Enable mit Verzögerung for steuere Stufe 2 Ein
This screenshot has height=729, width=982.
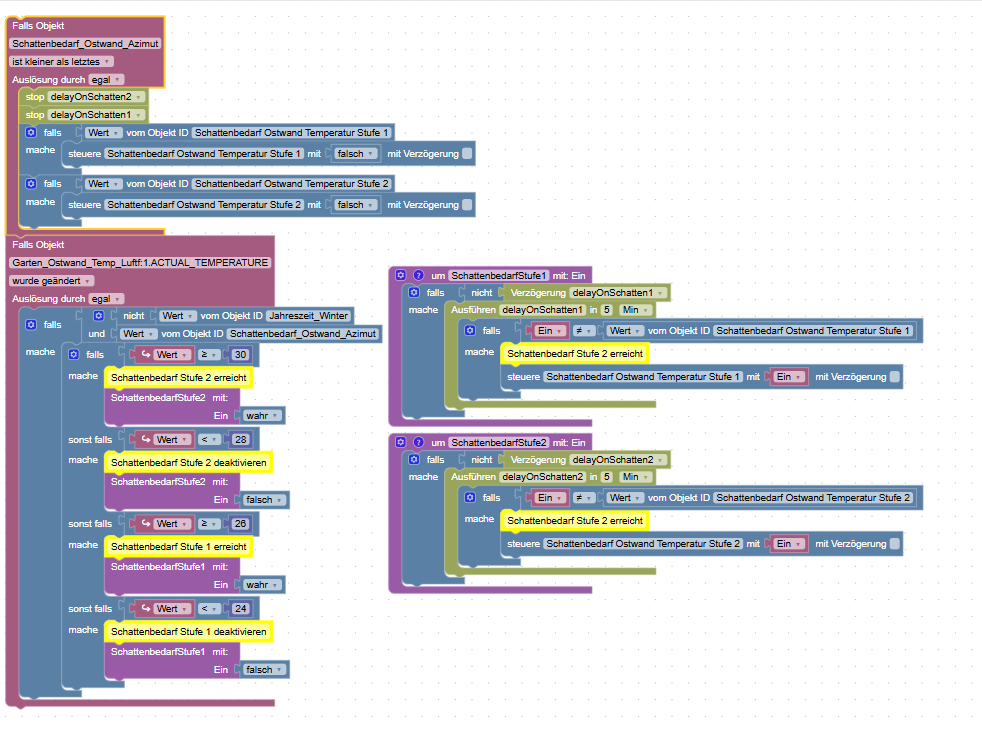[x=895, y=544]
